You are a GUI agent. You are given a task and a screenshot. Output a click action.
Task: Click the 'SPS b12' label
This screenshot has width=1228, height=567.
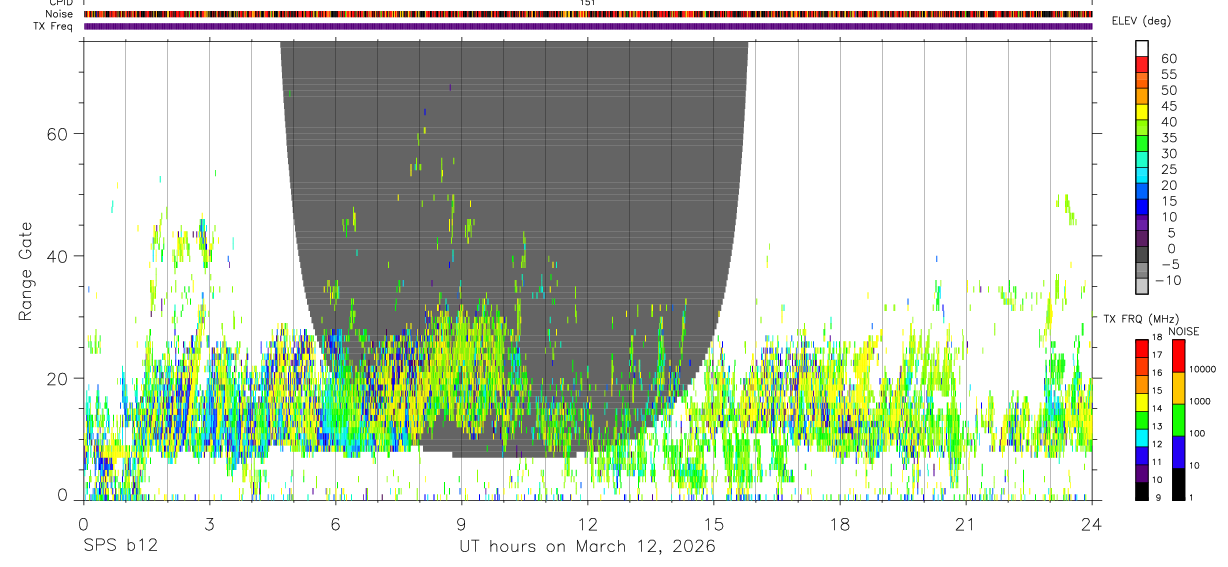[x=120, y=547]
